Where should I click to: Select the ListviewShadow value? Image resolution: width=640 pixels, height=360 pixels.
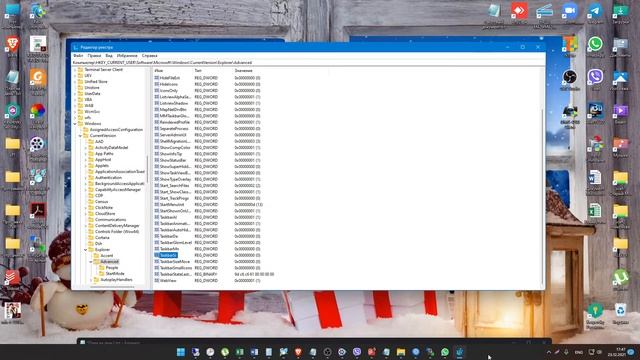point(174,103)
